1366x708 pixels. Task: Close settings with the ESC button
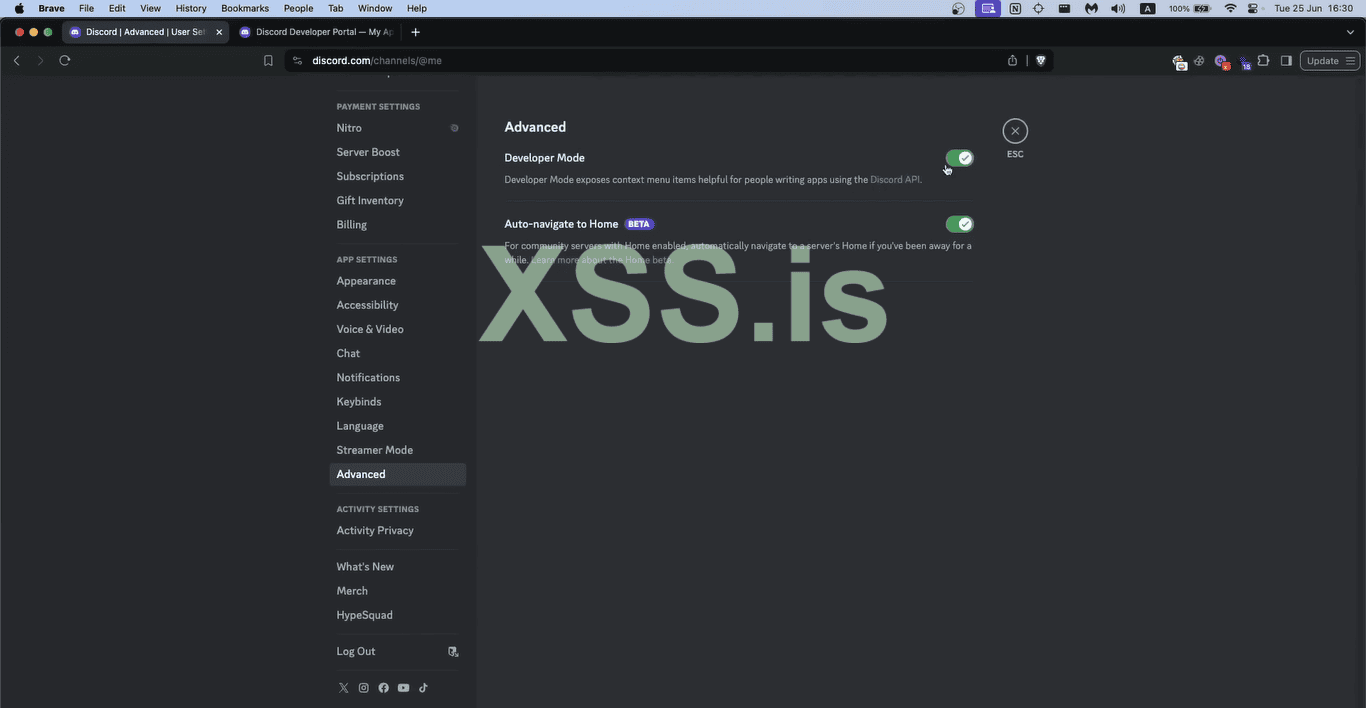[x=1014, y=130]
